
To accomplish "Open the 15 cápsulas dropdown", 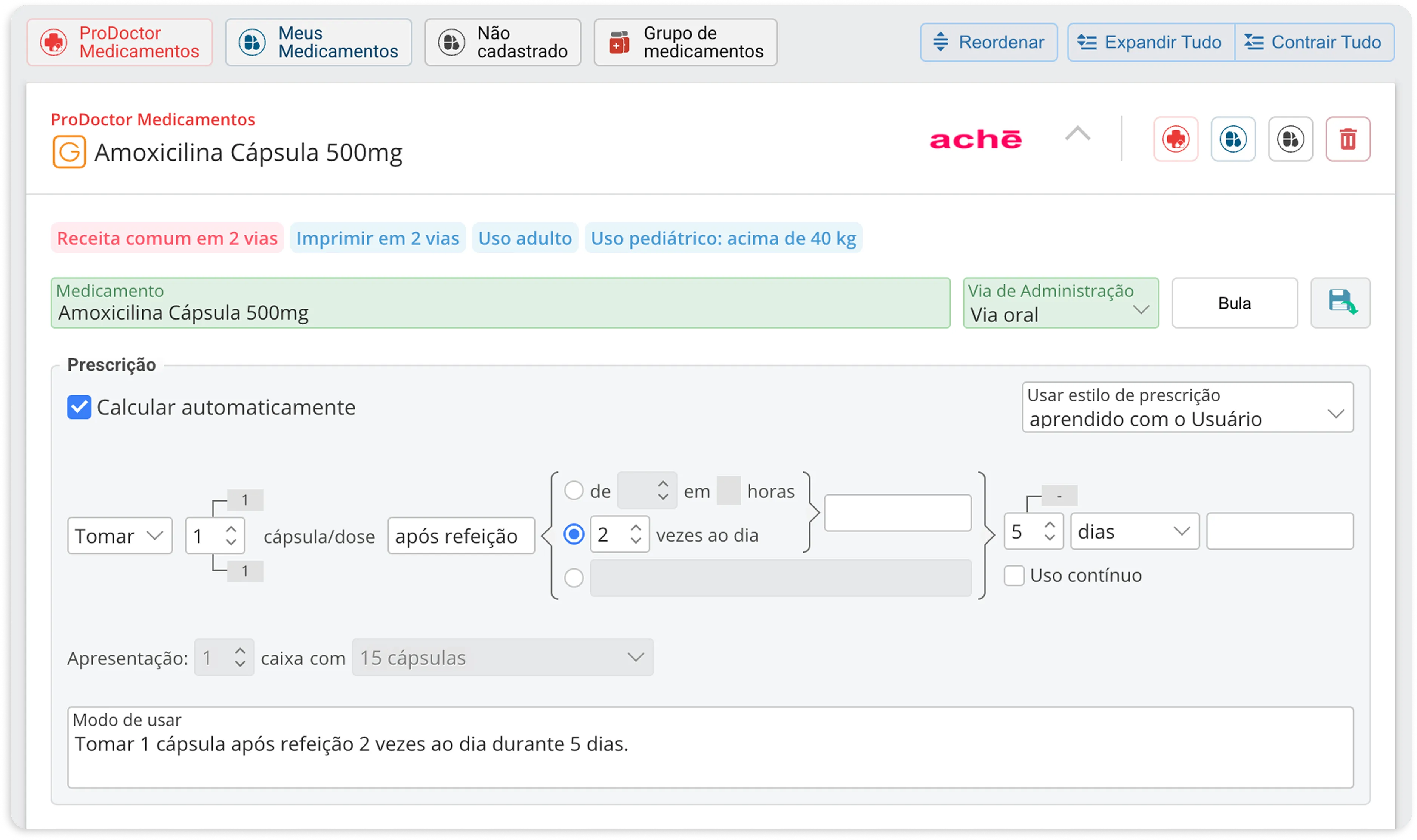I will pyautogui.click(x=503, y=657).
